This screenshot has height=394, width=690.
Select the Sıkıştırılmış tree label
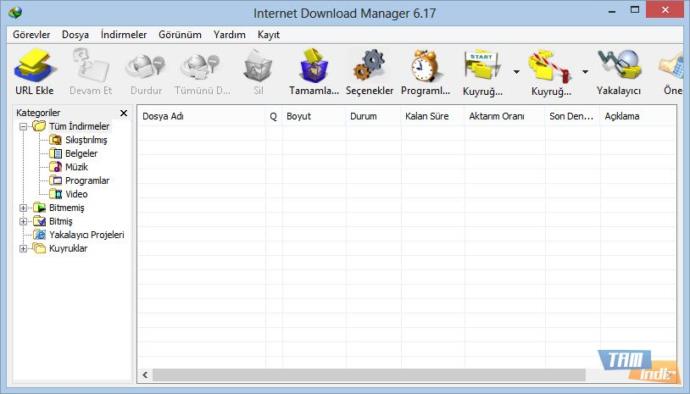click(86, 140)
